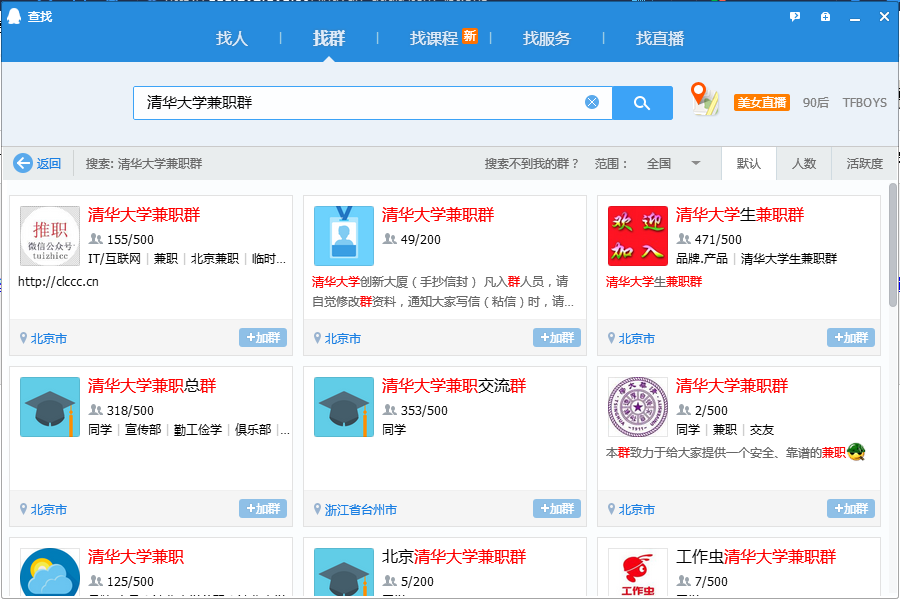900x600 pixels.
Task: Join 清华大学兼职交流群 with +加群
Action: (557, 509)
